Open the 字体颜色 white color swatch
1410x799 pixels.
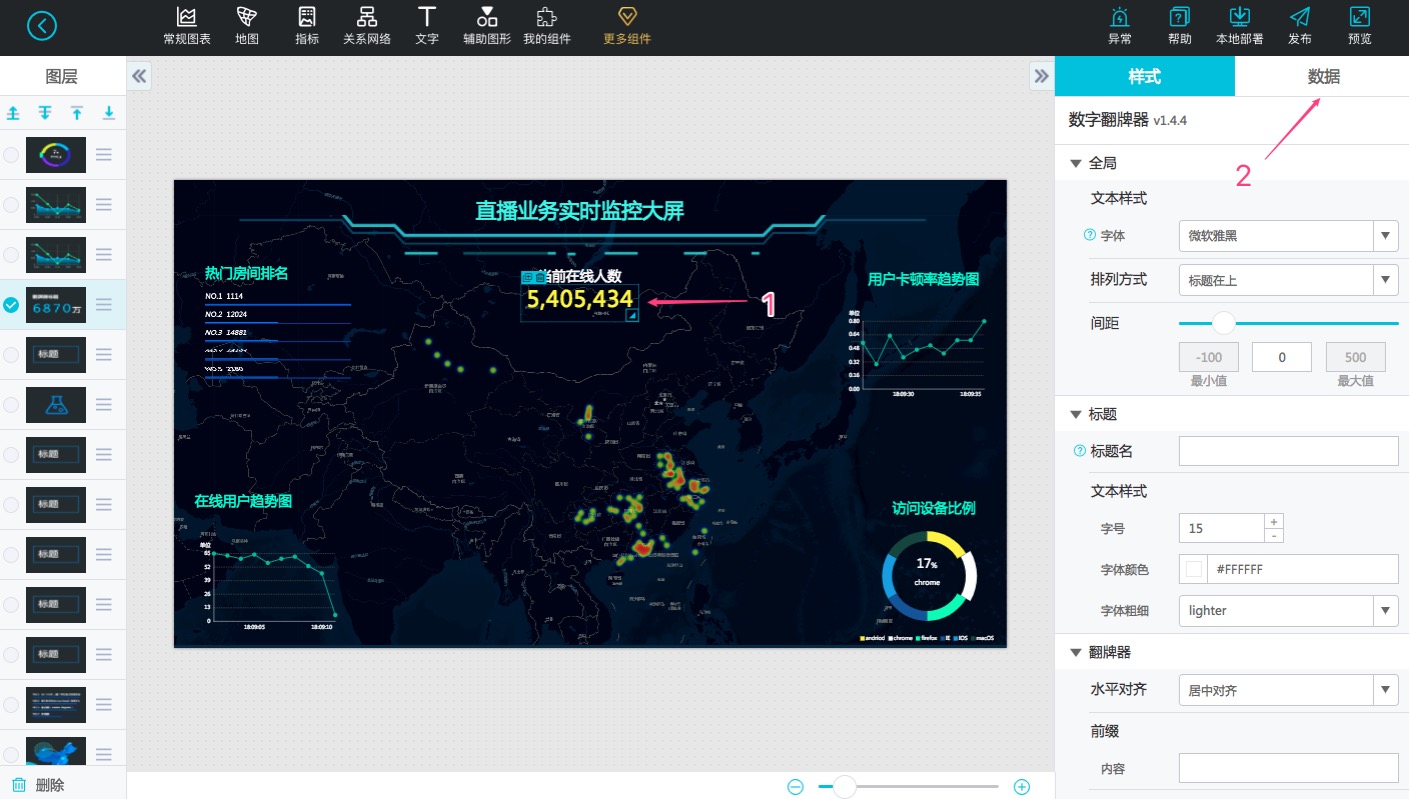click(1193, 569)
